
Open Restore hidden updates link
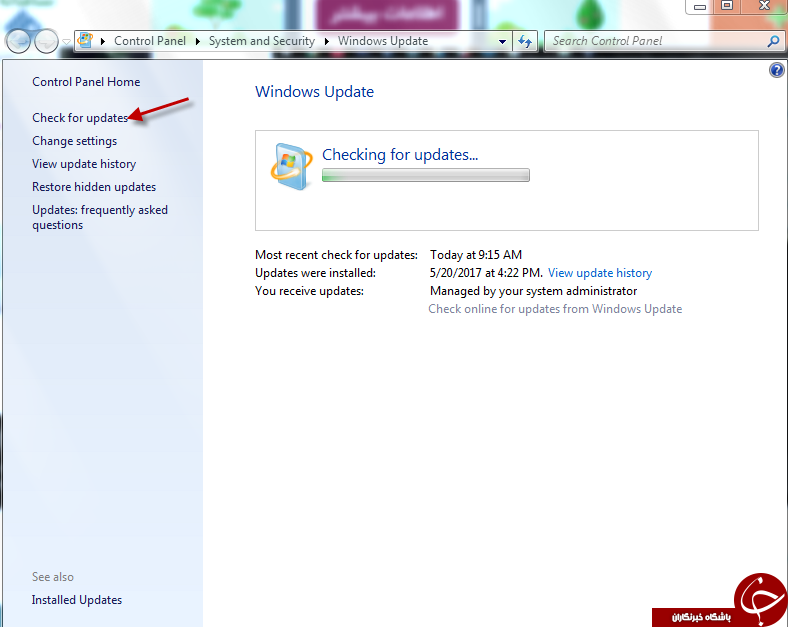click(x=94, y=187)
